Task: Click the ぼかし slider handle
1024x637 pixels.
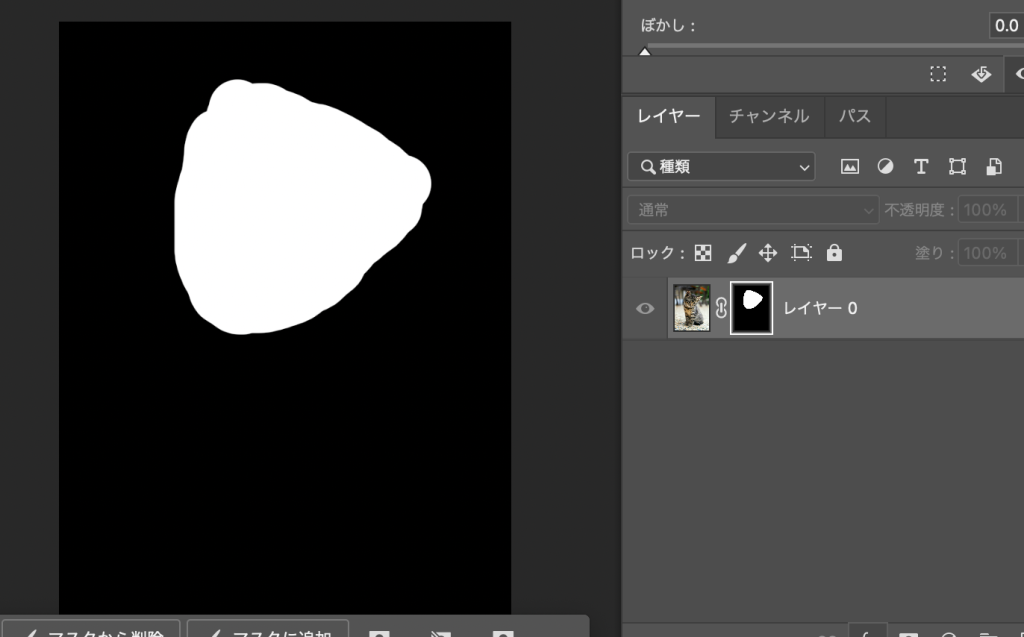Action: [x=645, y=51]
